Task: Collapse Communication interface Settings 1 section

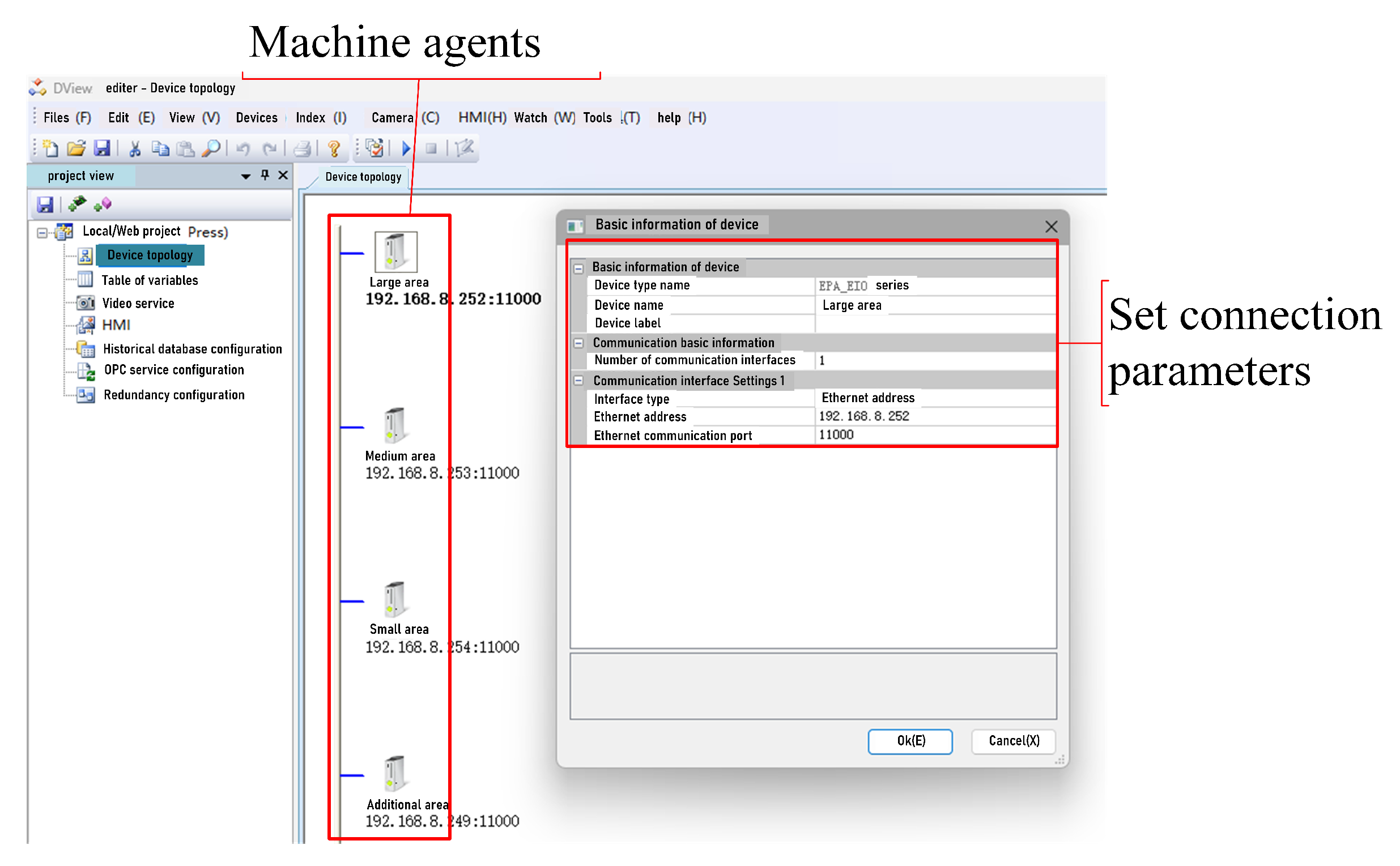Action: [x=579, y=381]
